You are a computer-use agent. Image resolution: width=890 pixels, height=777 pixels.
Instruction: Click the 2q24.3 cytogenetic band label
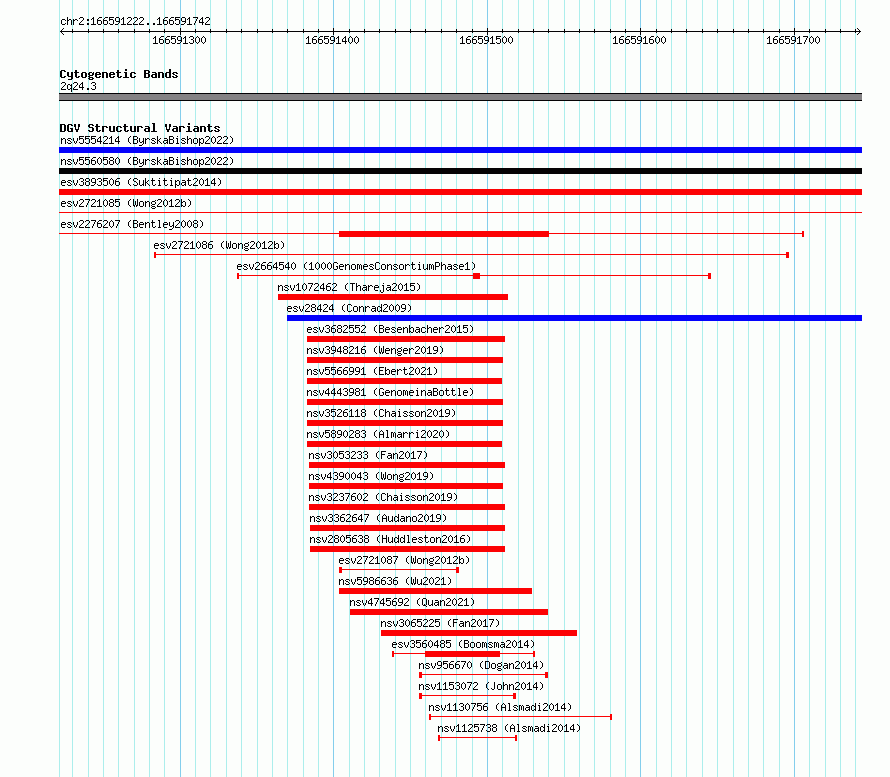pos(78,86)
